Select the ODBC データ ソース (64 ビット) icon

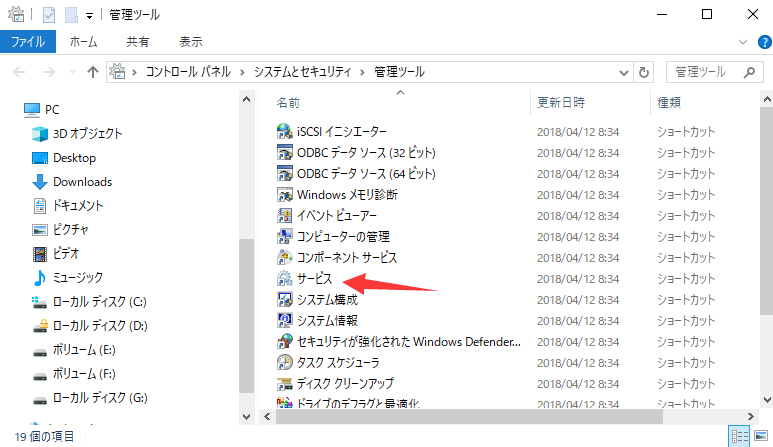284,173
